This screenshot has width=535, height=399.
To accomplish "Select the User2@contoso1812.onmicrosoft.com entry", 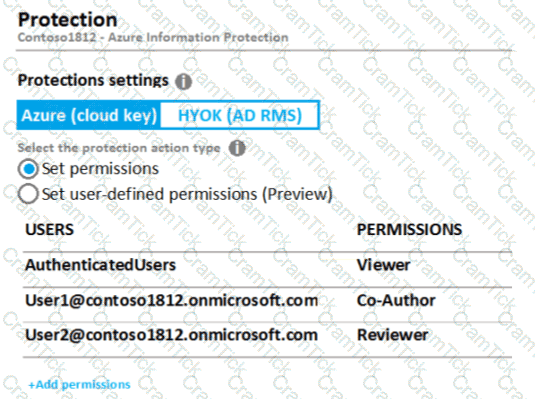I will 172,335.
